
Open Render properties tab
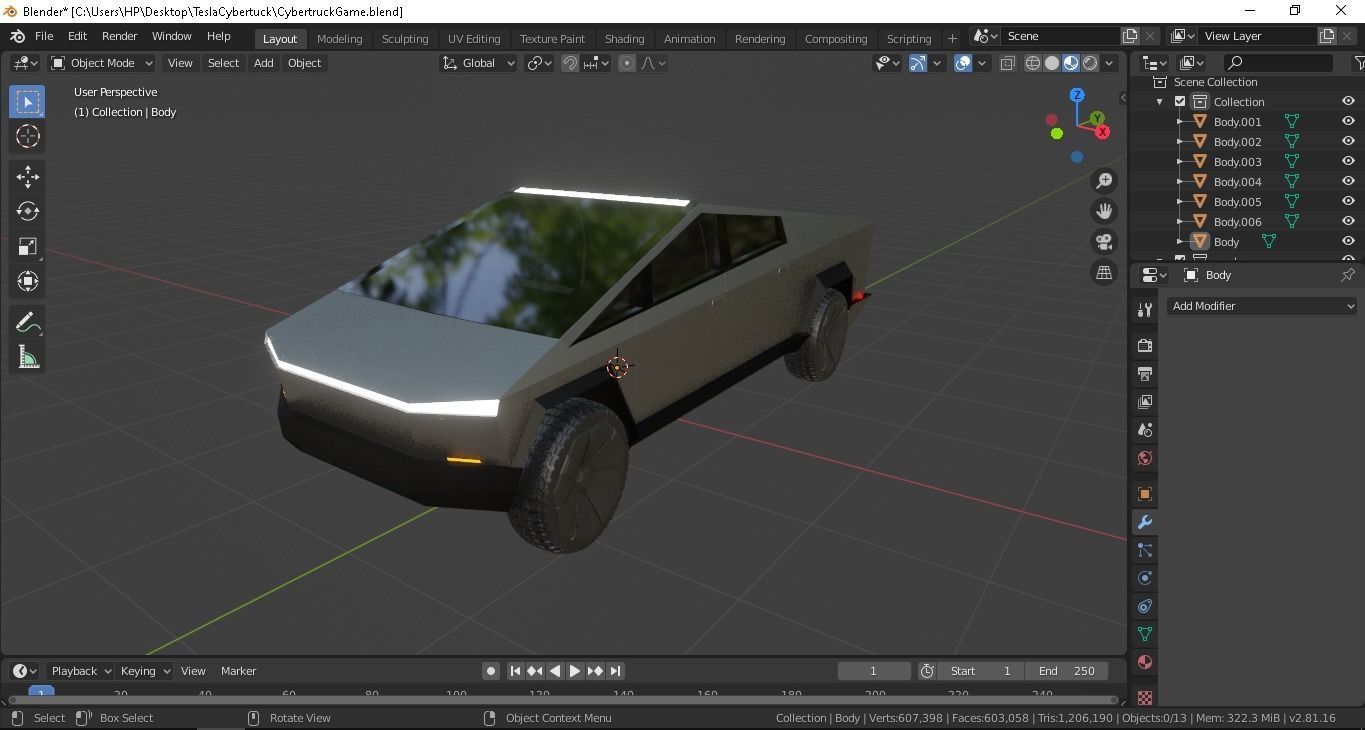coord(1145,345)
